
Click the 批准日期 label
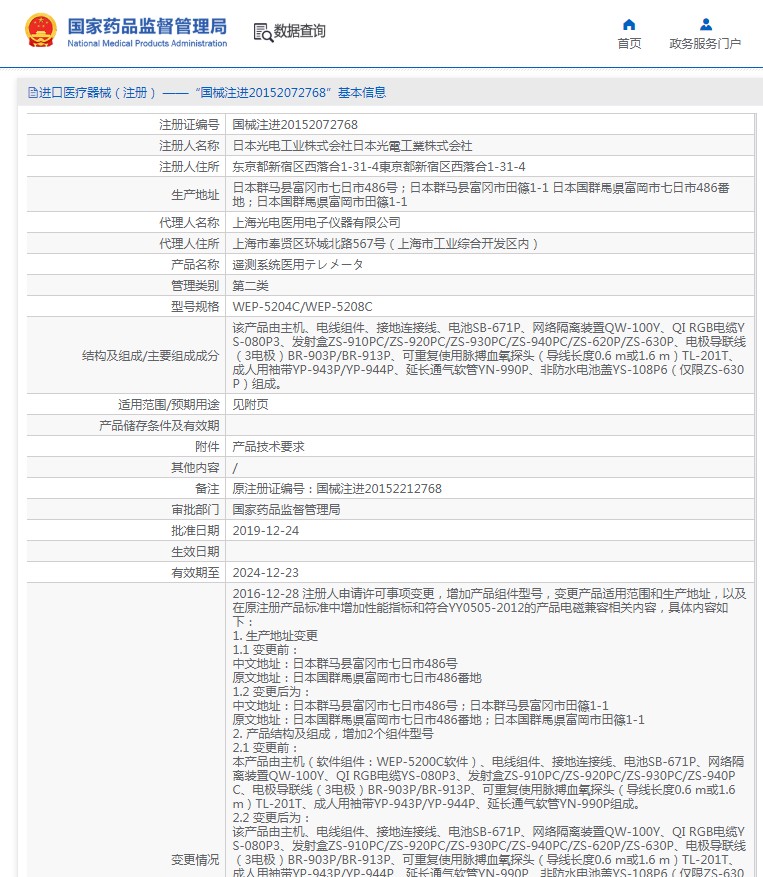(x=195, y=531)
